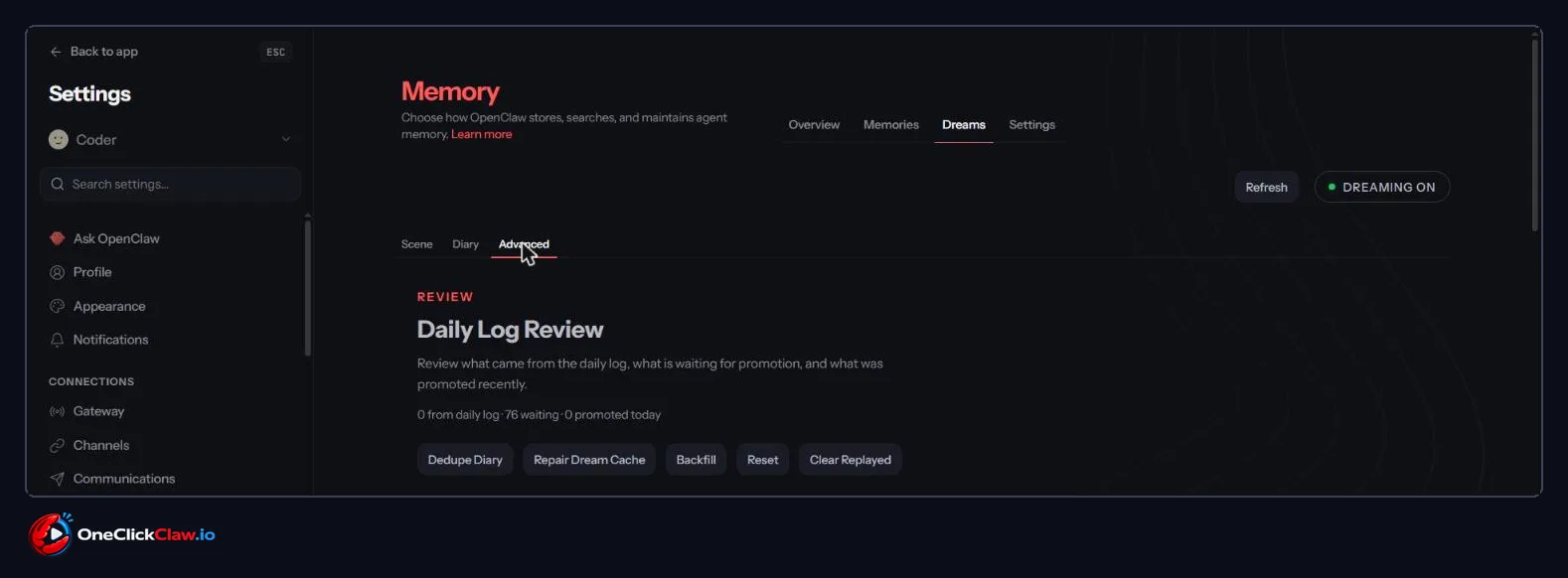Click the Clear Replayed button

click(x=850, y=460)
